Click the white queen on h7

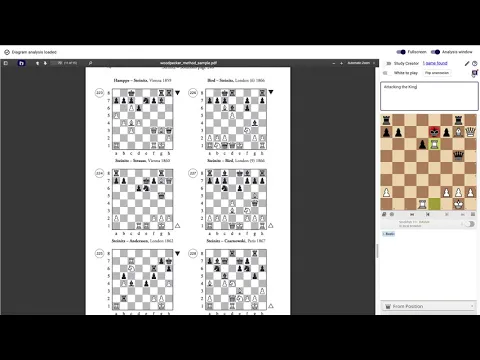[x=470, y=132]
